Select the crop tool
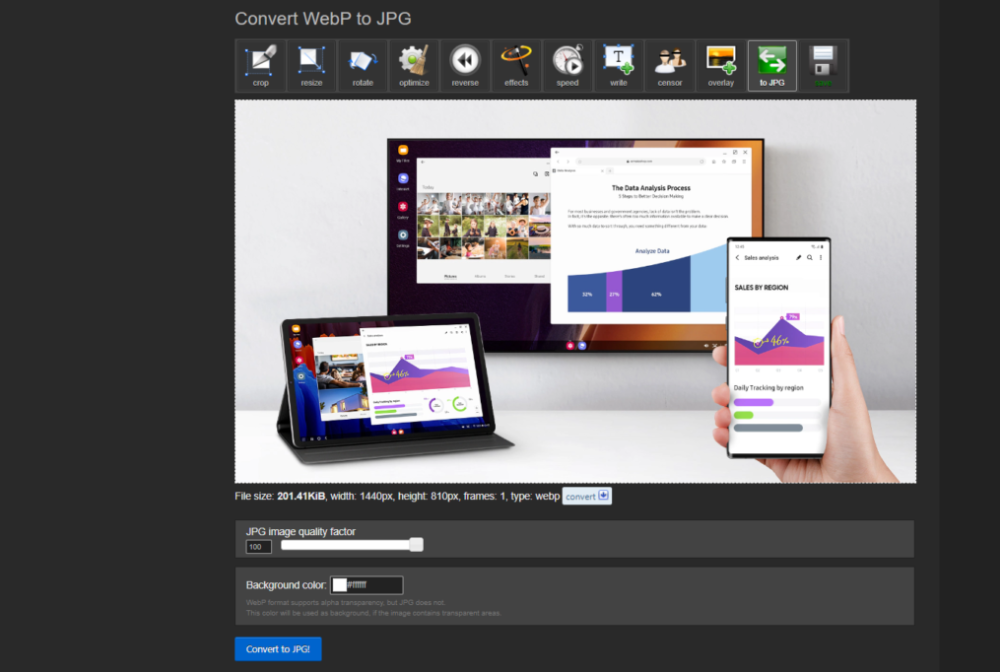Screen dimensions: 1000x672 (x=261, y=66)
